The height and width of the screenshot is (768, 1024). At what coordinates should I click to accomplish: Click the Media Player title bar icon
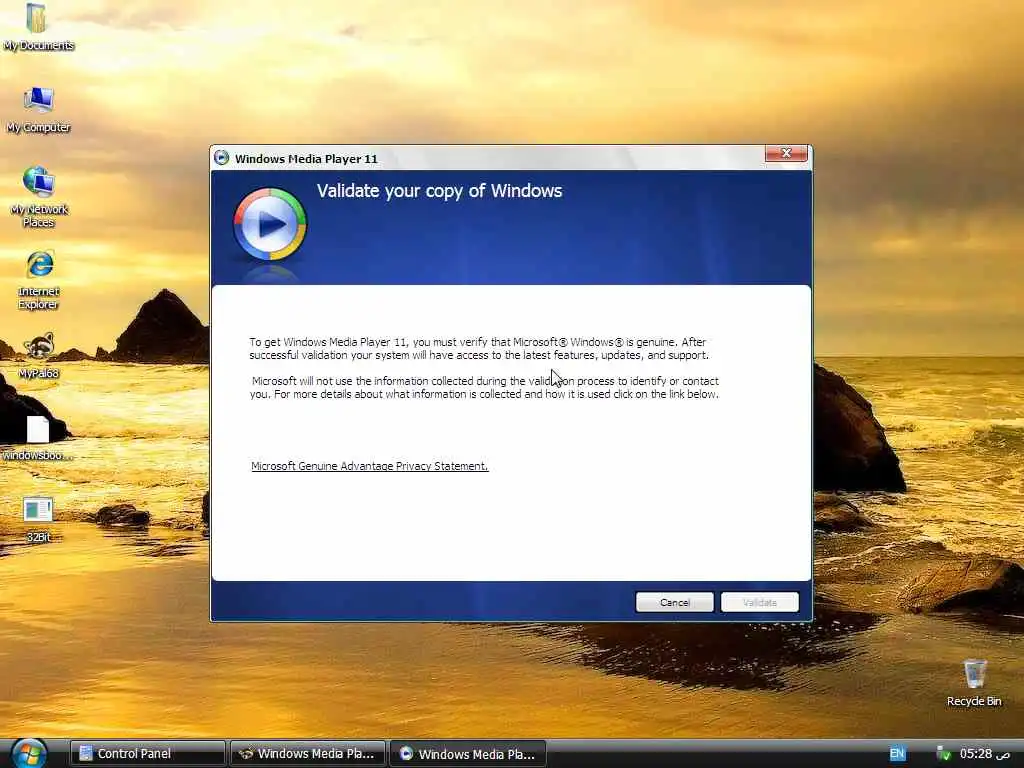pyautogui.click(x=222, y=158)
